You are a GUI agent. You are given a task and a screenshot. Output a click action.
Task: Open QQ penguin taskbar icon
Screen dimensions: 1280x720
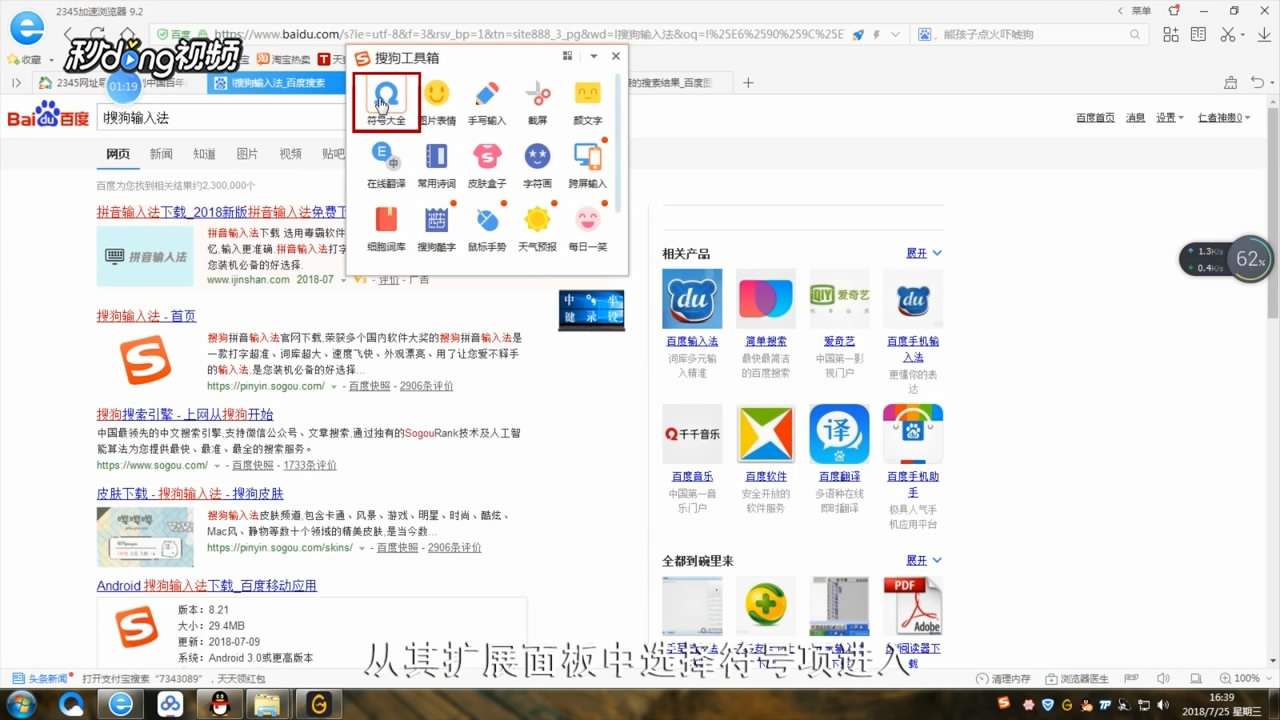(220, 704)
